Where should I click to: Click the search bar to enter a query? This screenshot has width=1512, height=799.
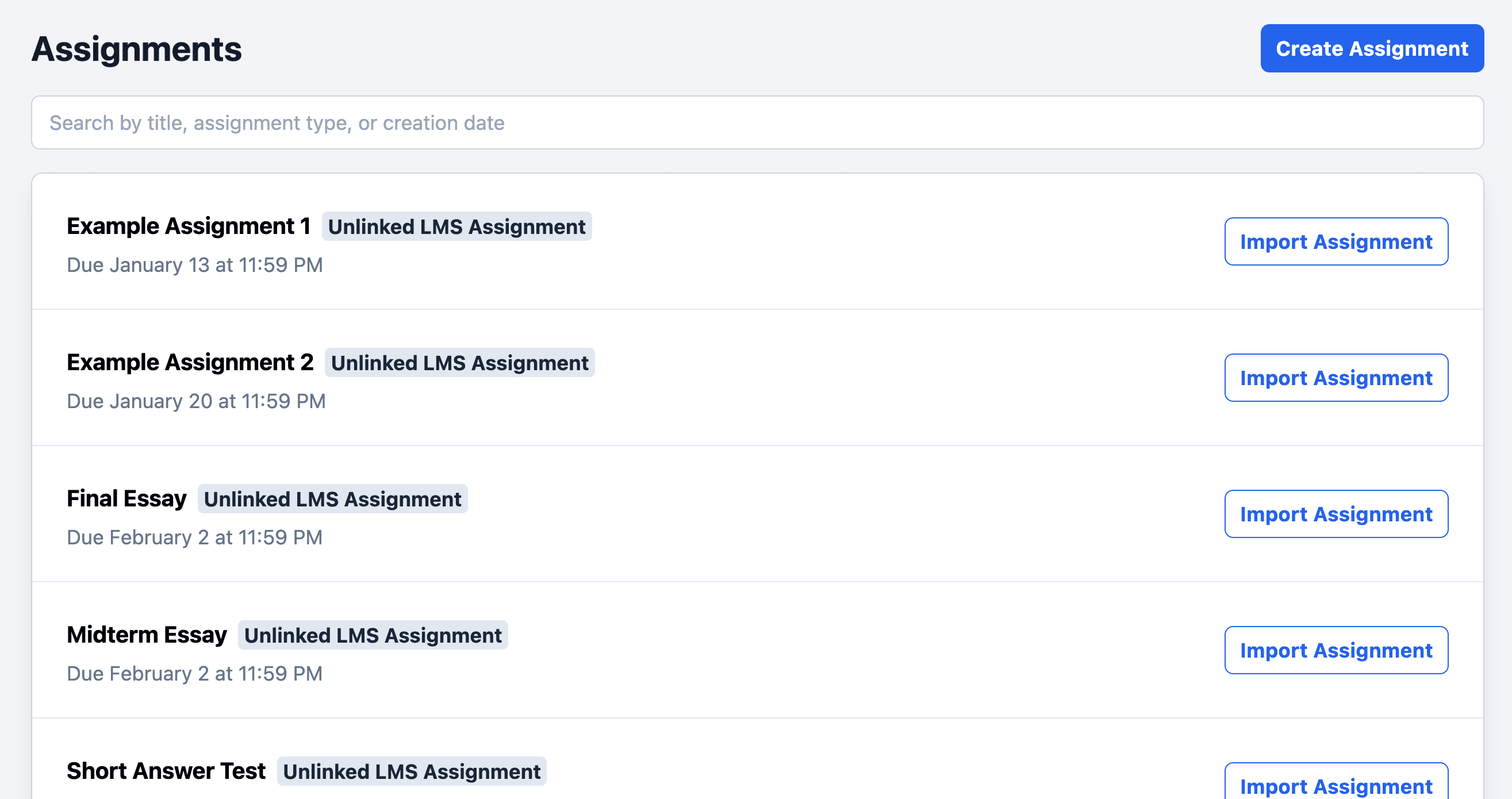pos(756,122)
